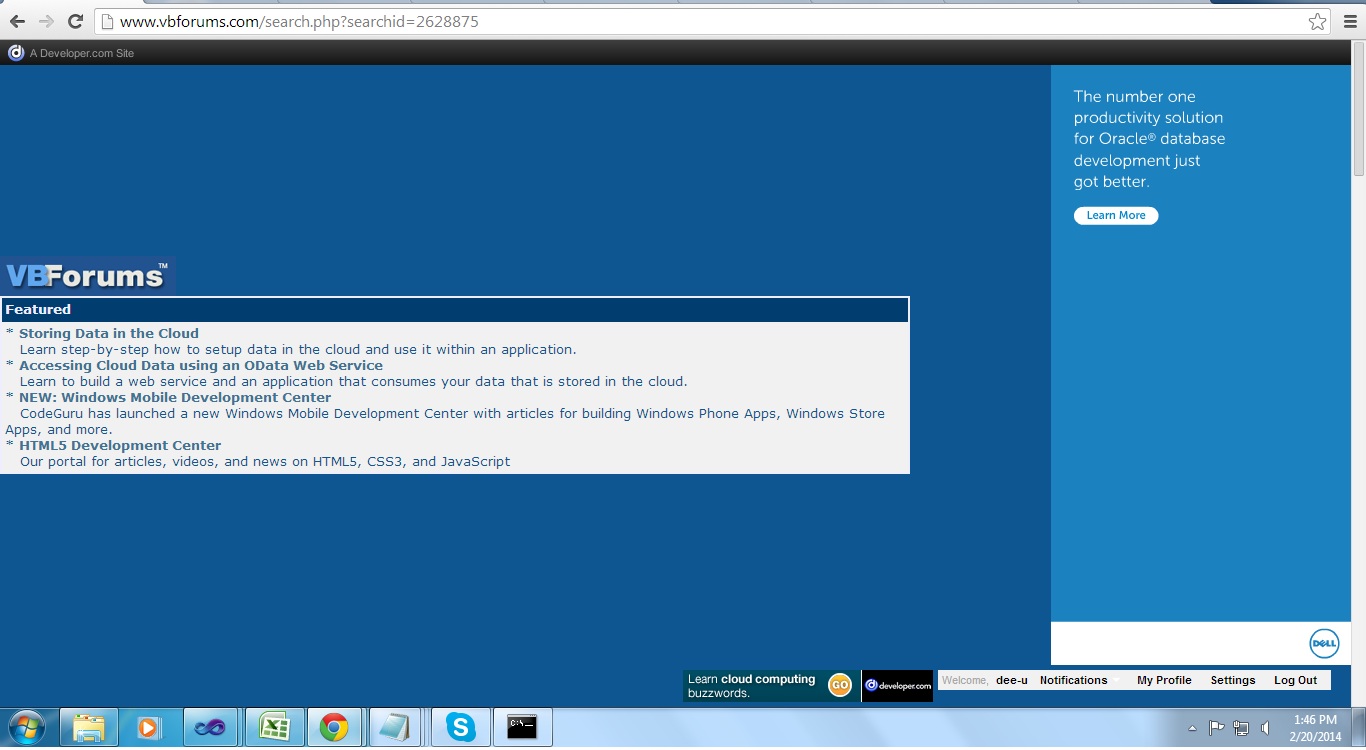Click the VBForums logo
Viewport: 1366px width, 750px height.
coord(88,276)
